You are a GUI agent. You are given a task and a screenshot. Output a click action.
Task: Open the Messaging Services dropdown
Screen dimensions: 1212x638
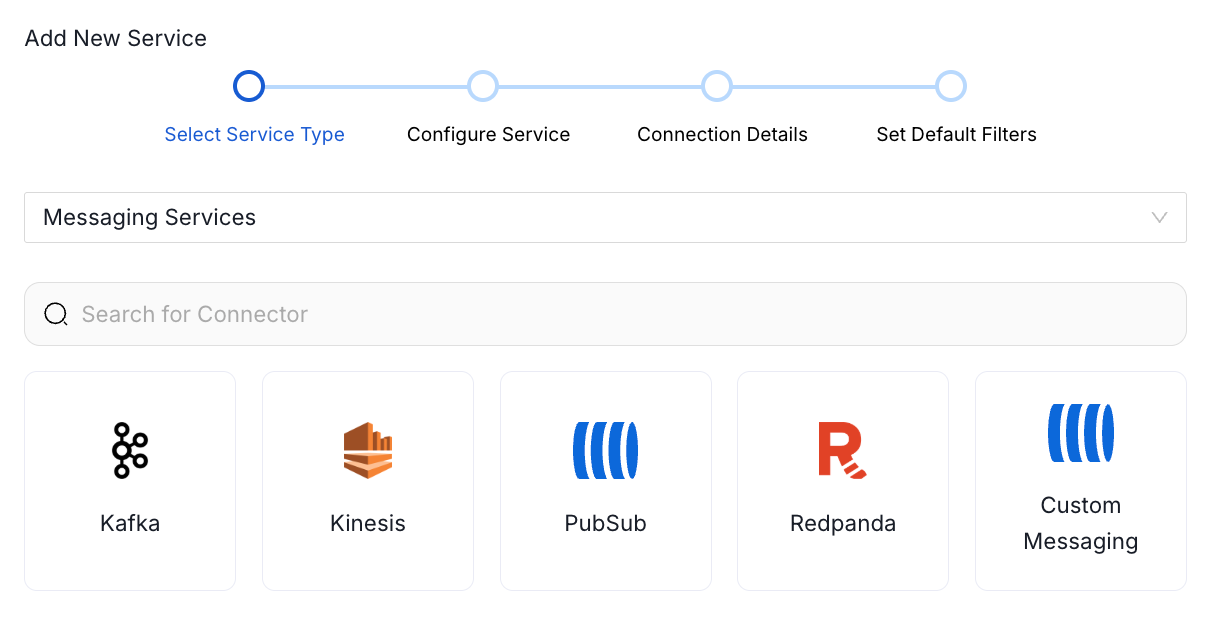click(x=605, y=217)
